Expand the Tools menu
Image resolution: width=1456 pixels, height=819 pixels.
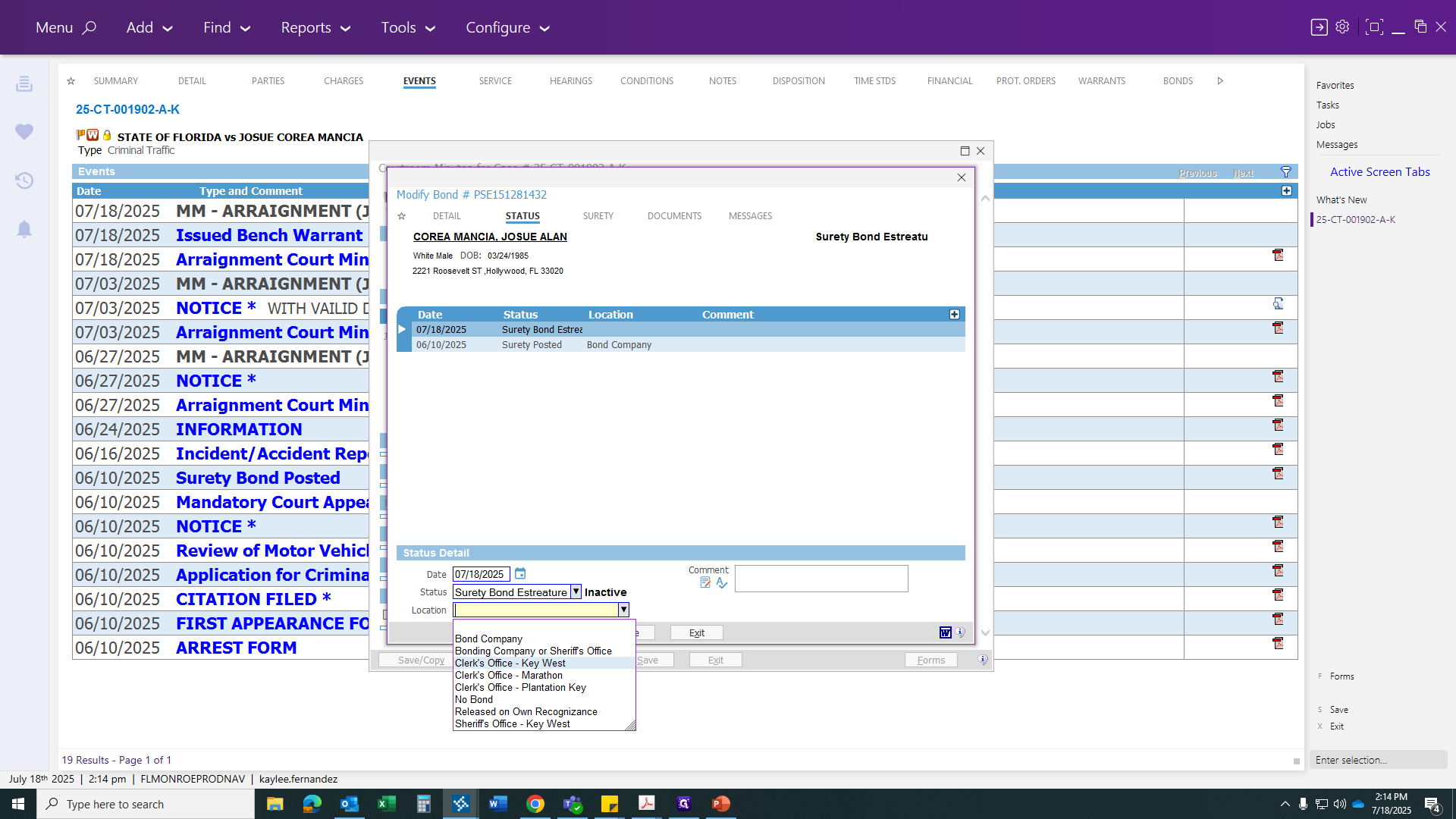tap(408, 27)
